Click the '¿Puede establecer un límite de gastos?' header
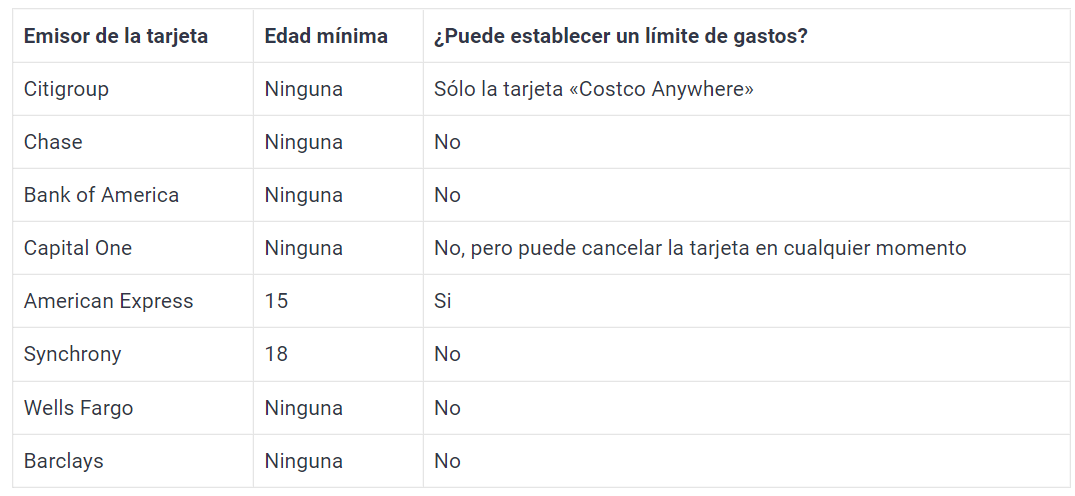 (621, 36)
